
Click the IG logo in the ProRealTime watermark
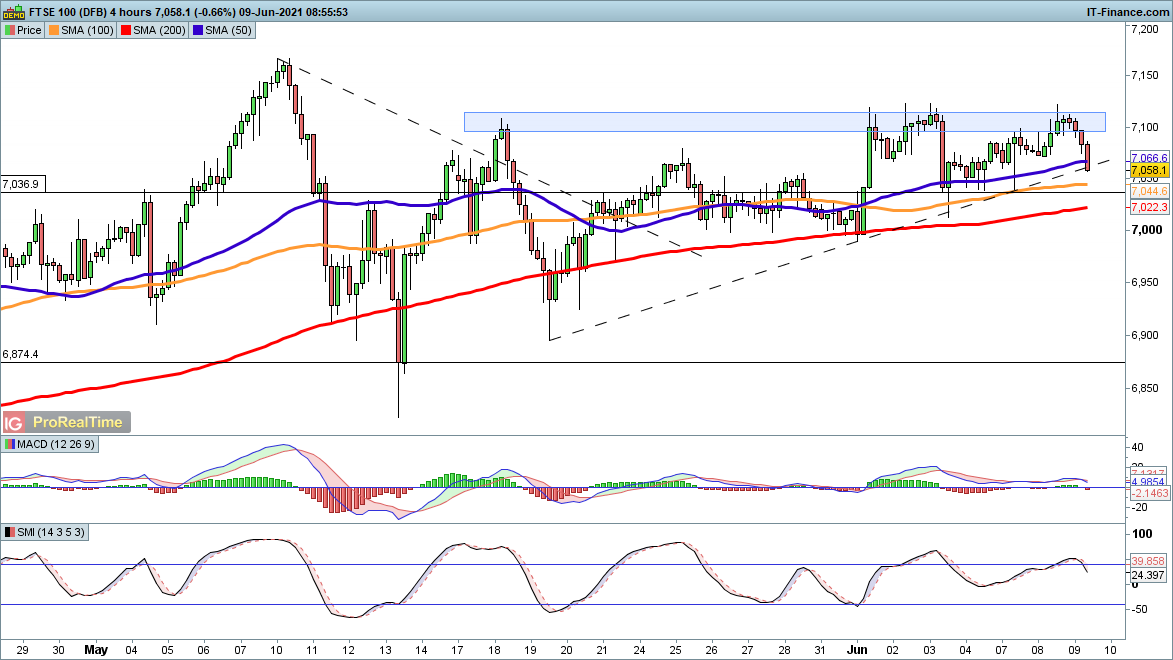point(15,422)
